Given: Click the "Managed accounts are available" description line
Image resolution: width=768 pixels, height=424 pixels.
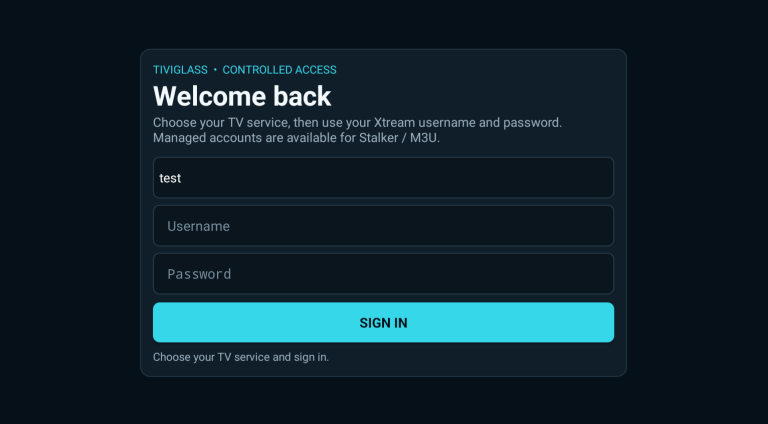Looking at the screenshot, I should (296, 138).
